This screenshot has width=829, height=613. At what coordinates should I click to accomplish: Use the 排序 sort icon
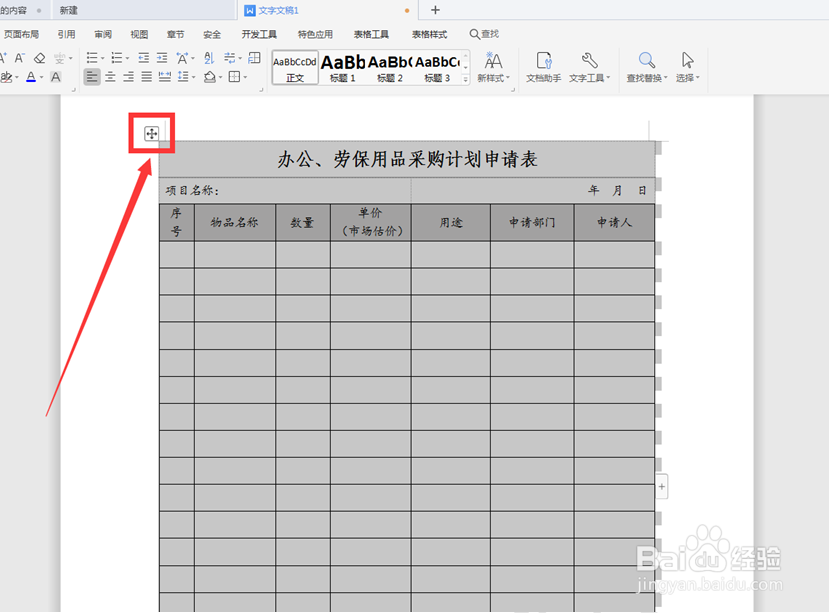pos(210,58)
